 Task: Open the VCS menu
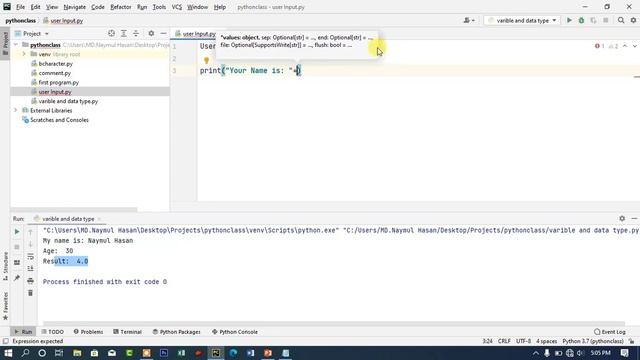177,7
